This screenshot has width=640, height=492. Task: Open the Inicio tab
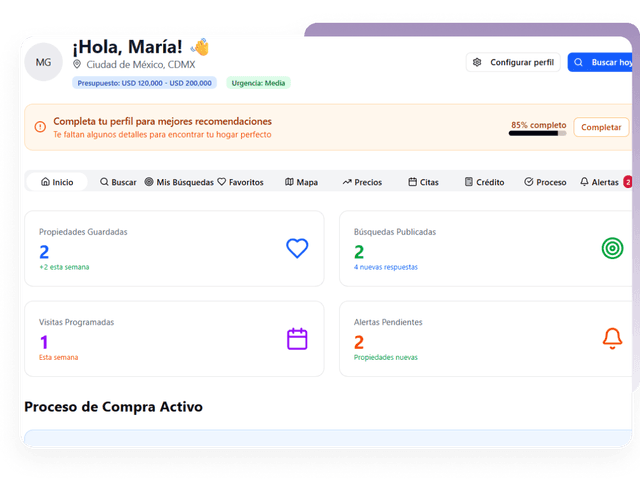click(x=57, y=182)
